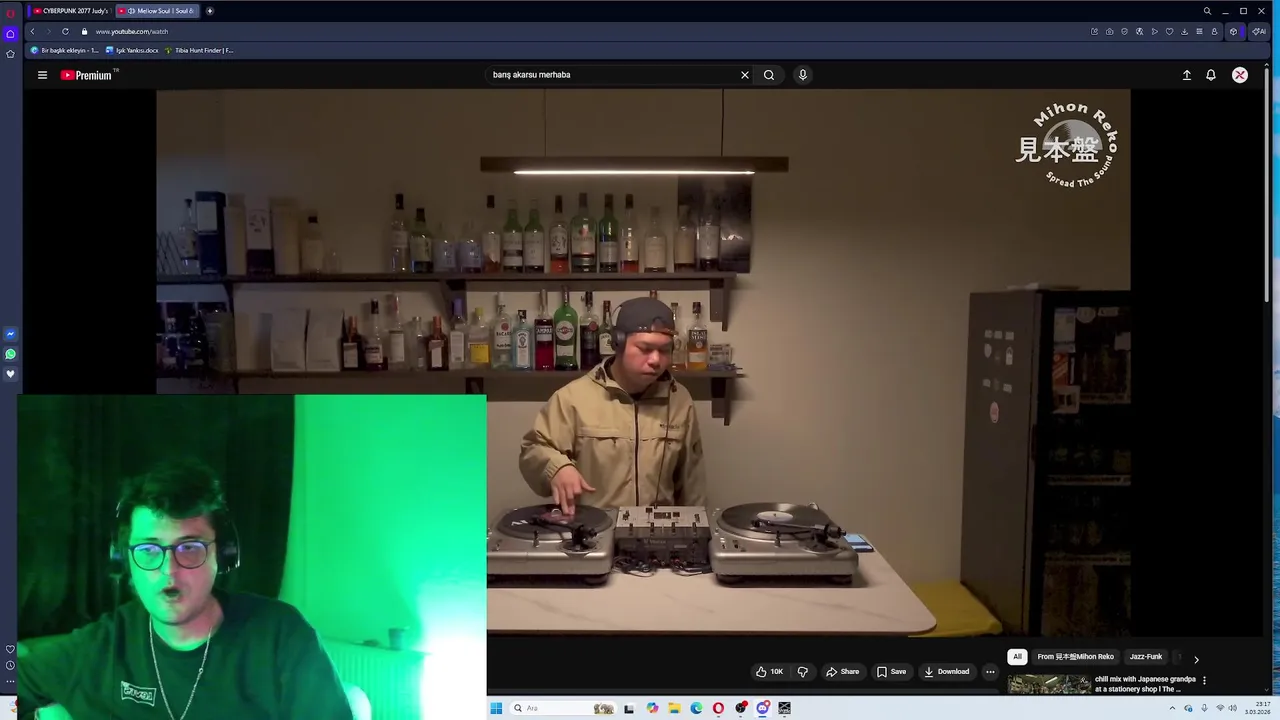This screenshot has width=1280, height=720.
Task: Open the Opera translate page icon
Action: tap(1139, 31)
